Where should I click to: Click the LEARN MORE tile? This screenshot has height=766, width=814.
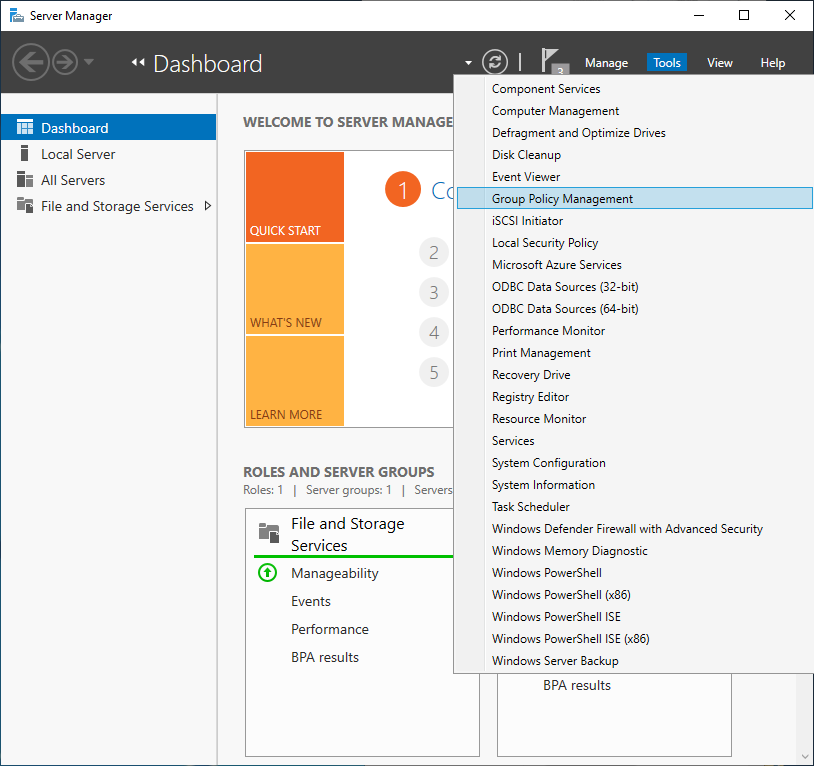coord(294,381)
